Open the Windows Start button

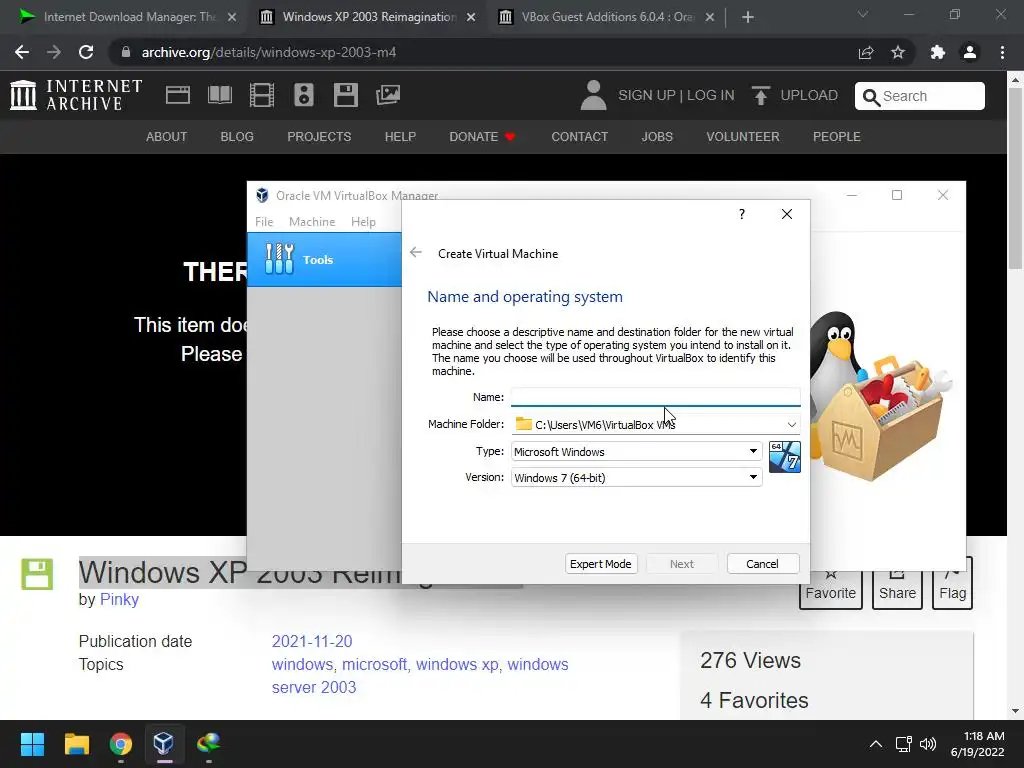(32, 744)
